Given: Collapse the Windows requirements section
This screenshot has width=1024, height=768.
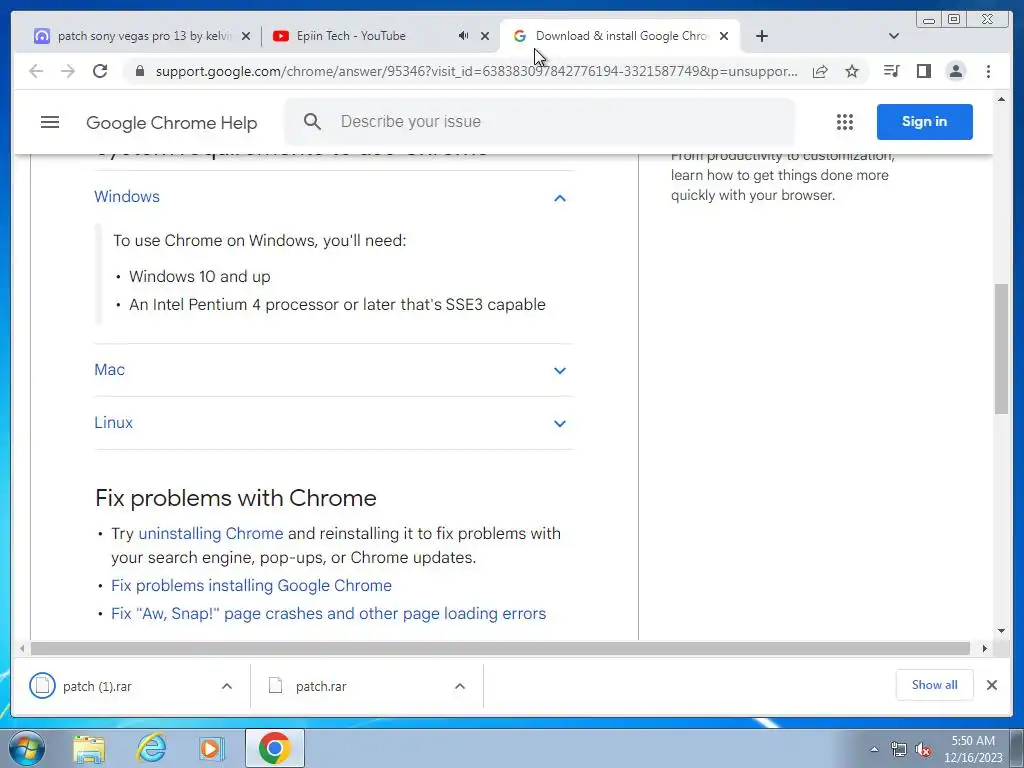Looking at the screenshot, I should [x=560, y=198].
